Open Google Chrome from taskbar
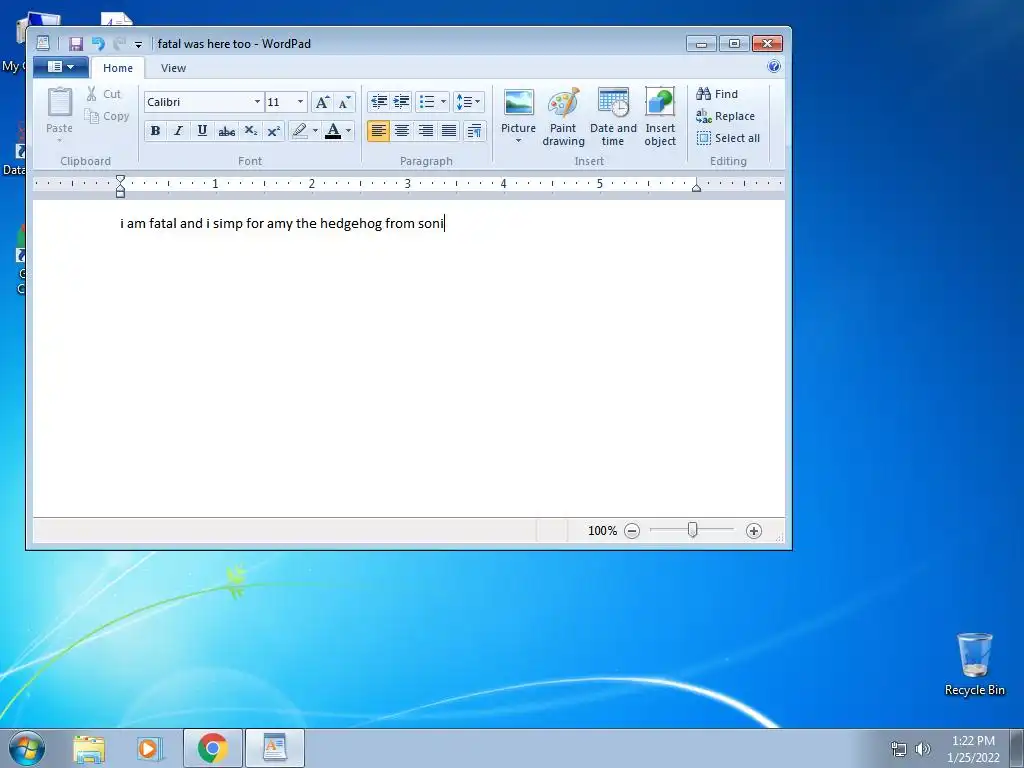Viewport: 1024px width, 768px height. [x=213, y=748]
